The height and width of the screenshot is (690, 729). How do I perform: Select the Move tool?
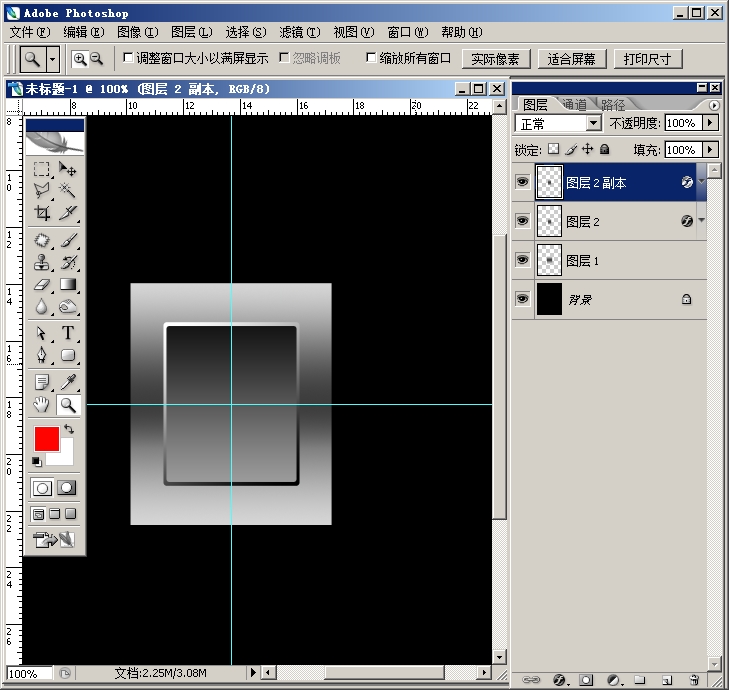68,169
